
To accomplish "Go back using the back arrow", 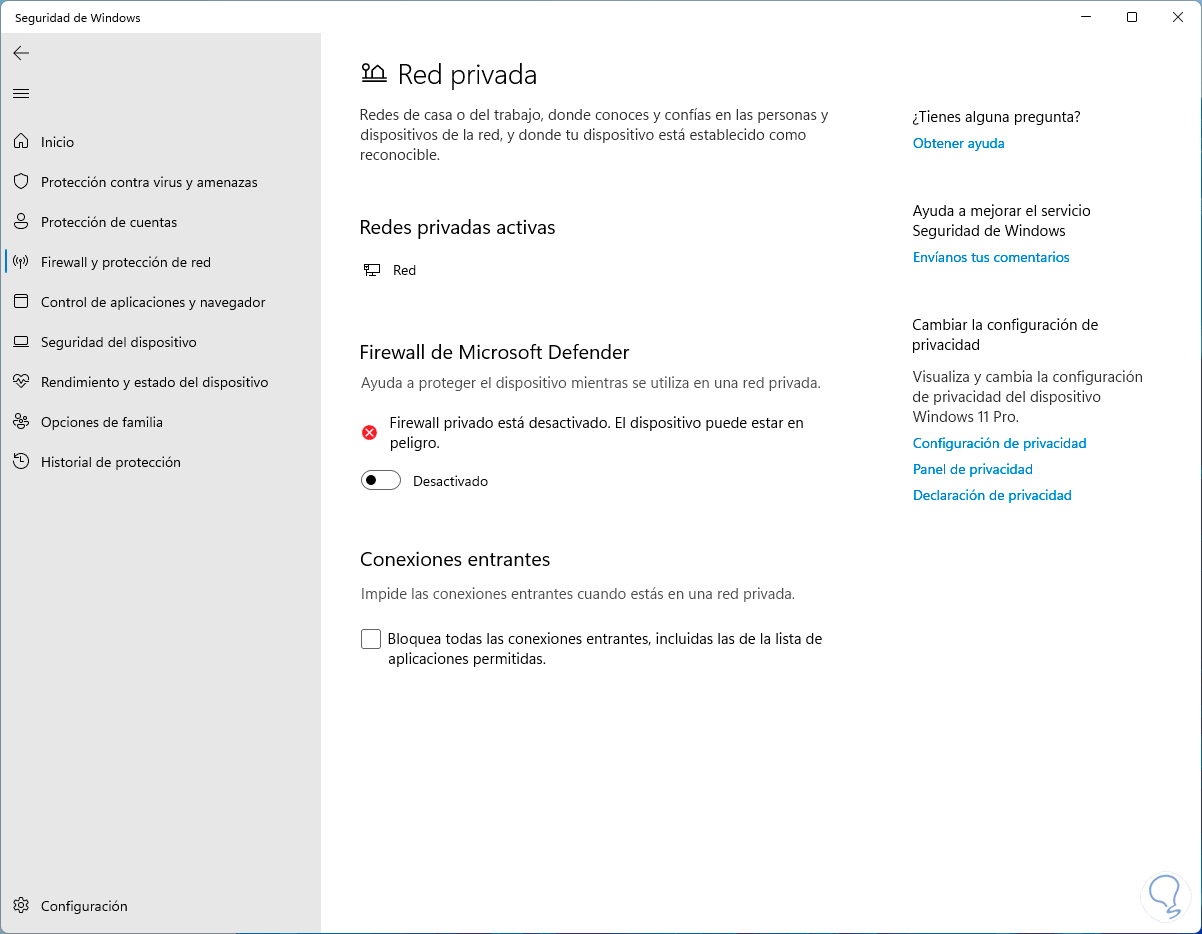I will coord(21,53).
